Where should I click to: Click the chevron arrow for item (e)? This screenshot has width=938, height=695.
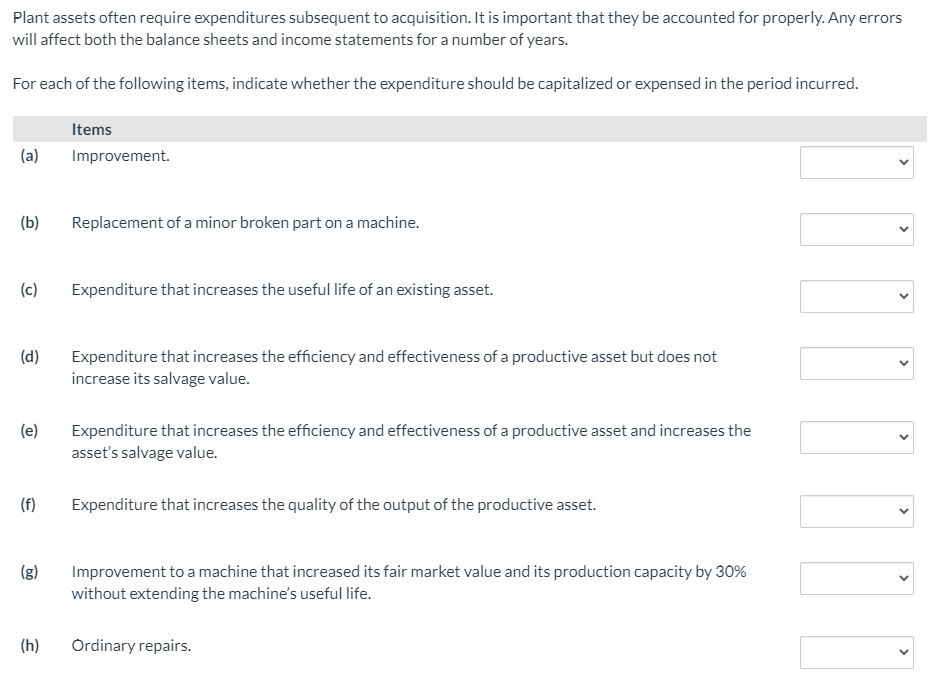(x=903, y=437)
